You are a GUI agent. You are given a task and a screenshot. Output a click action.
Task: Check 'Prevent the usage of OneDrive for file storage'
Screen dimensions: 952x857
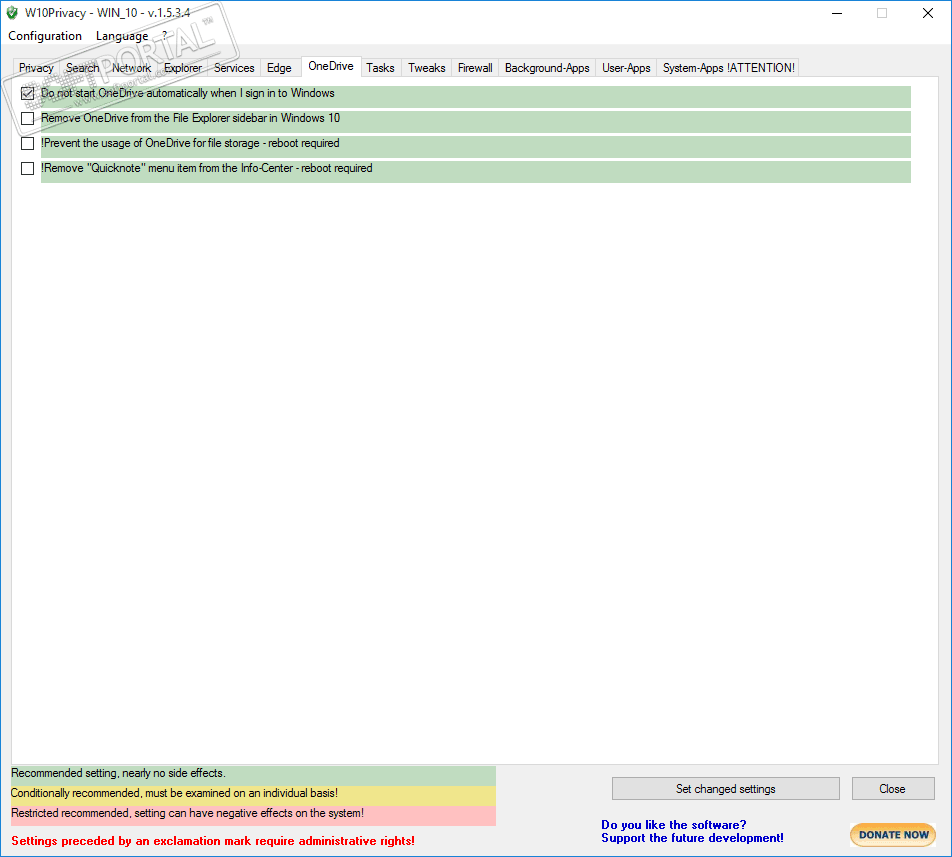27,143
